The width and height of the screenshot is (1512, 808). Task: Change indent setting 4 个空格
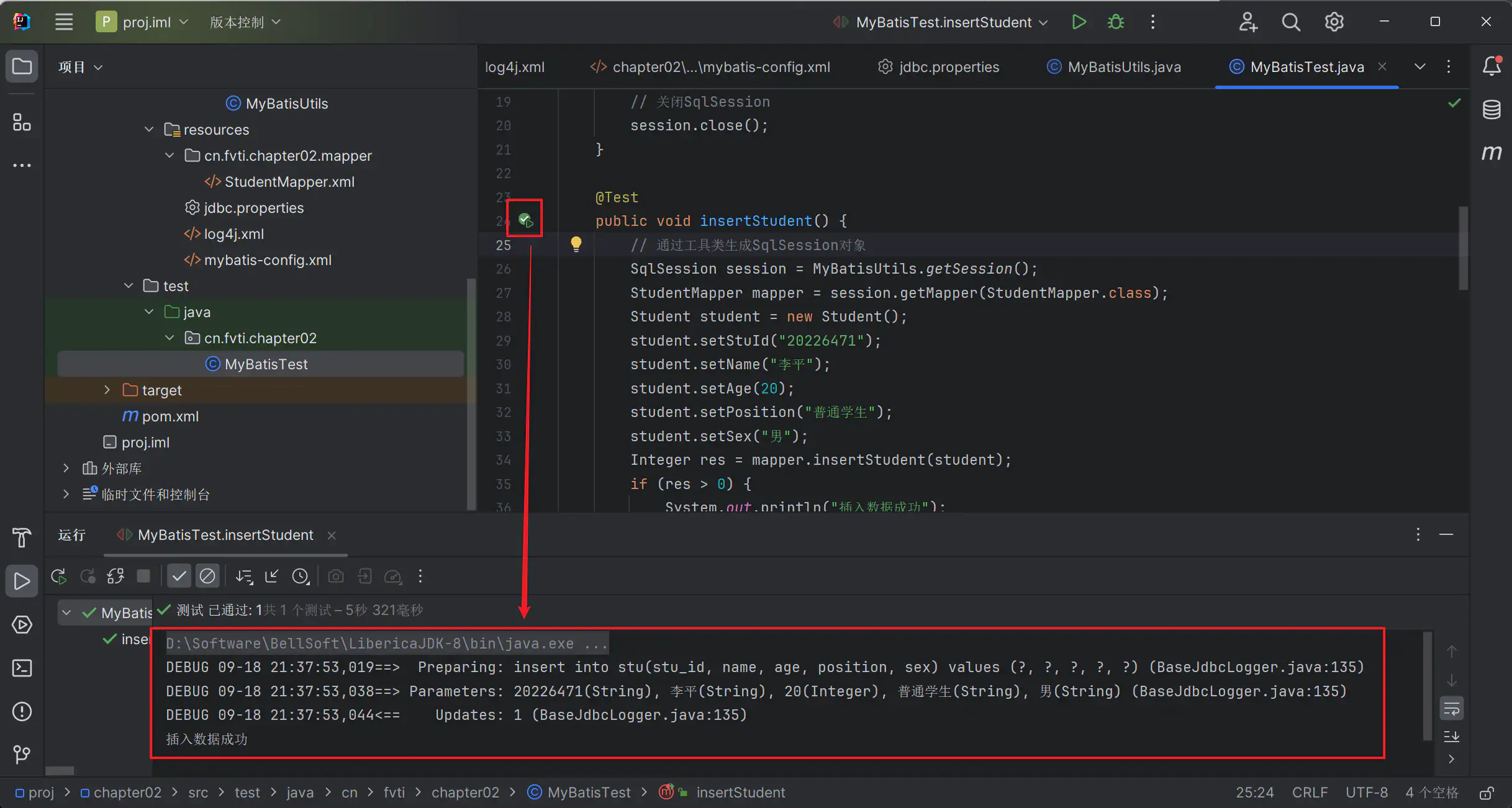[1431, 793]
